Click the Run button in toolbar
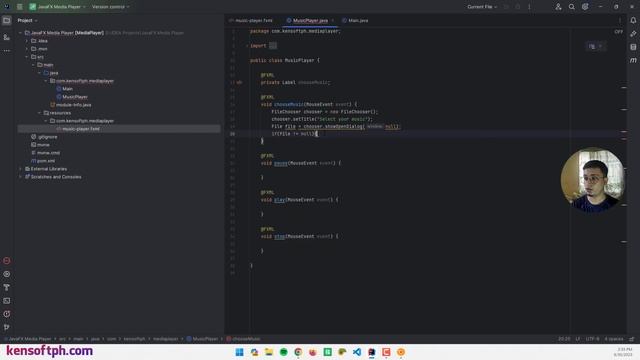This screenshot has height=360, width=640. pyautogui.click(x=507, y=7)
